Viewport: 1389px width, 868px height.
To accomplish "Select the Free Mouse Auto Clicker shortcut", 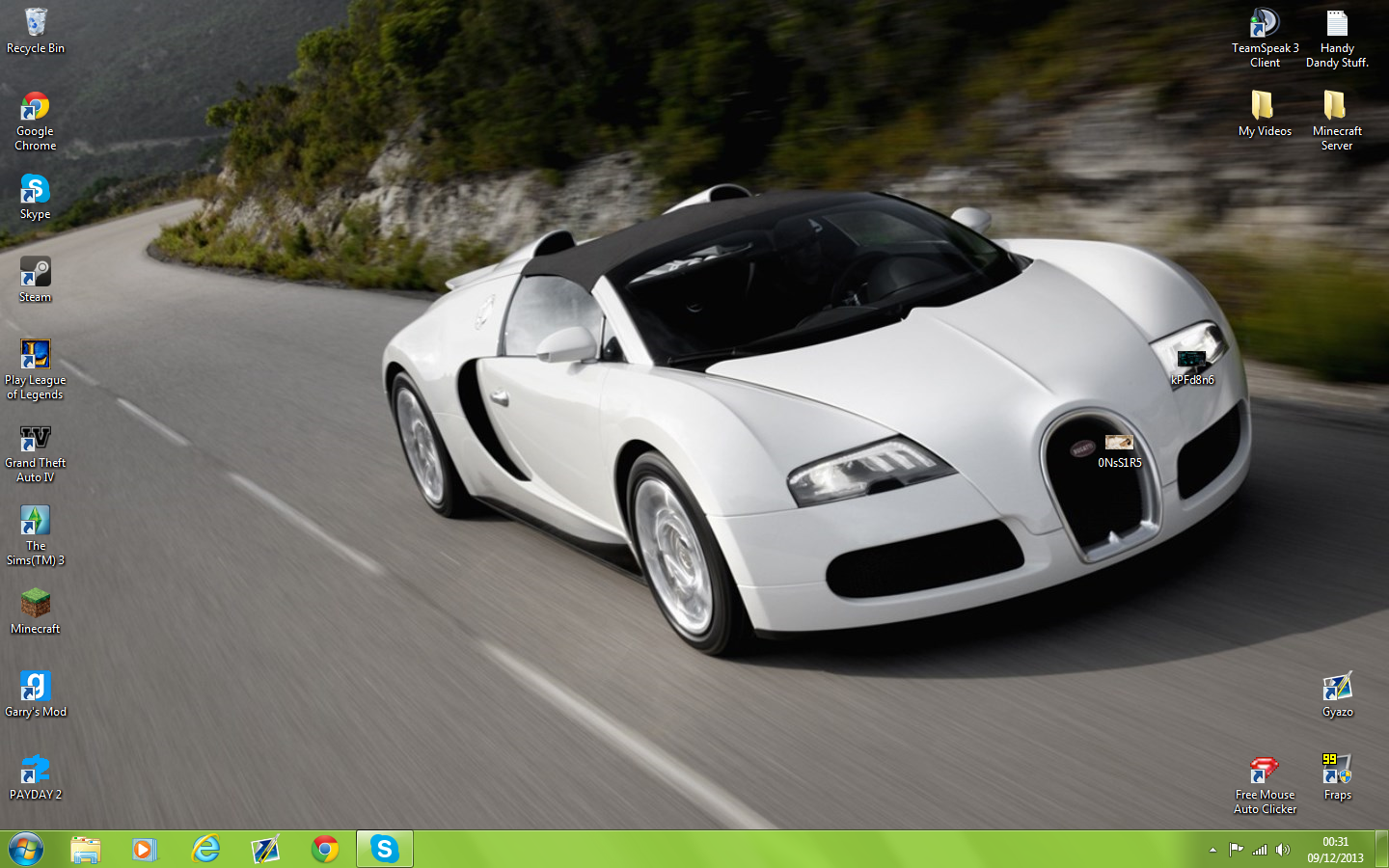I will 1266,785.
